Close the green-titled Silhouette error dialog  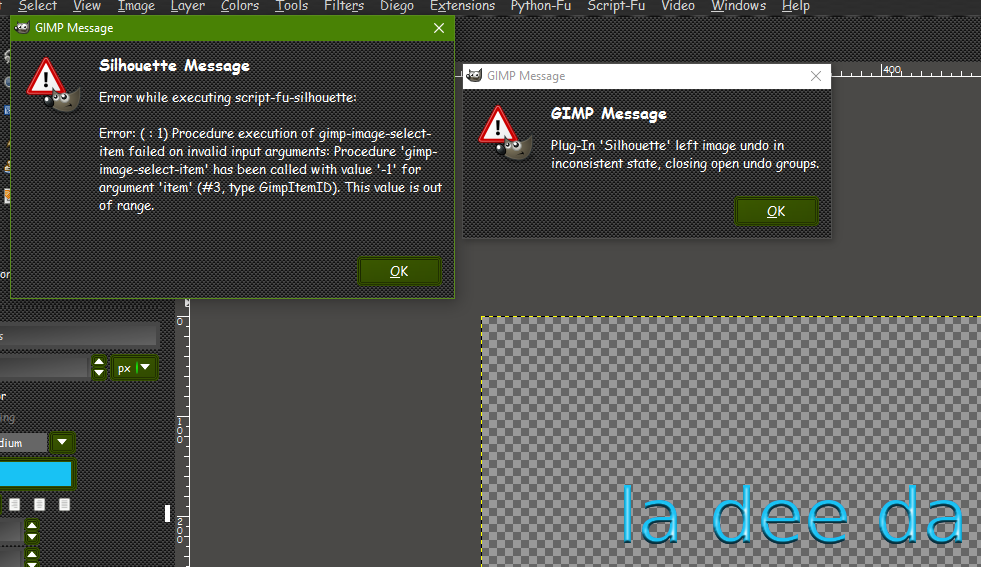tap(439, 28)
